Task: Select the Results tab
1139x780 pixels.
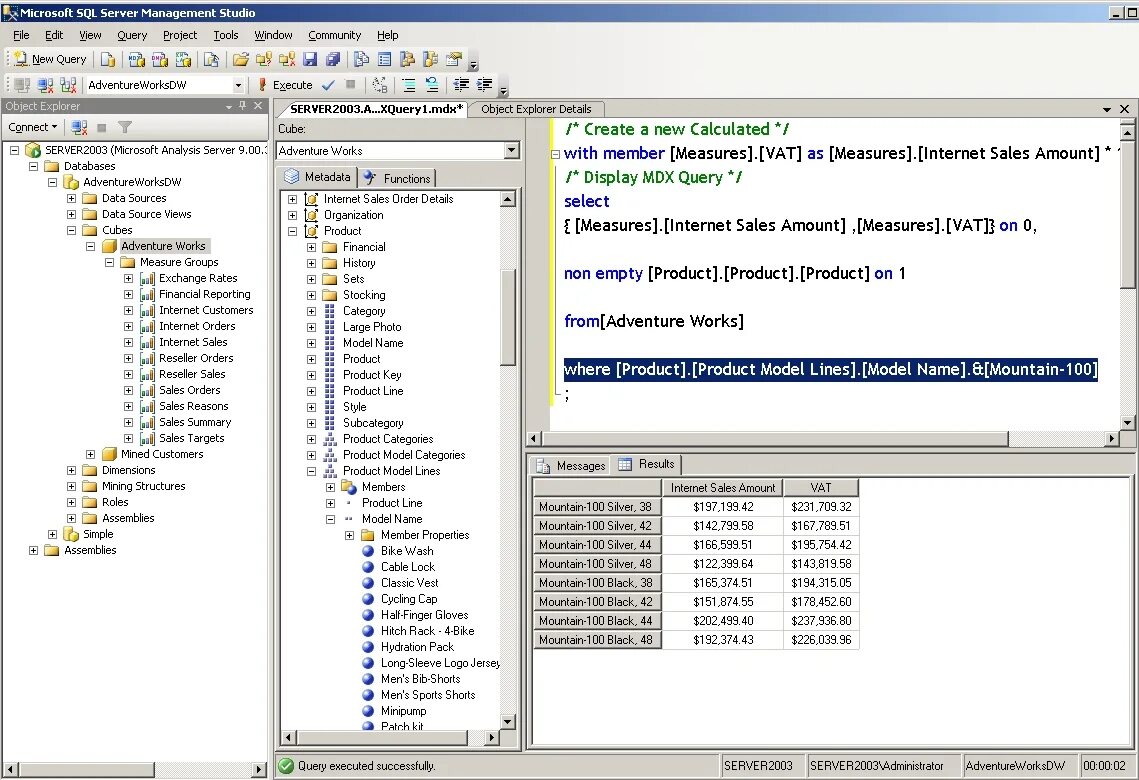Action: point(646,464)
